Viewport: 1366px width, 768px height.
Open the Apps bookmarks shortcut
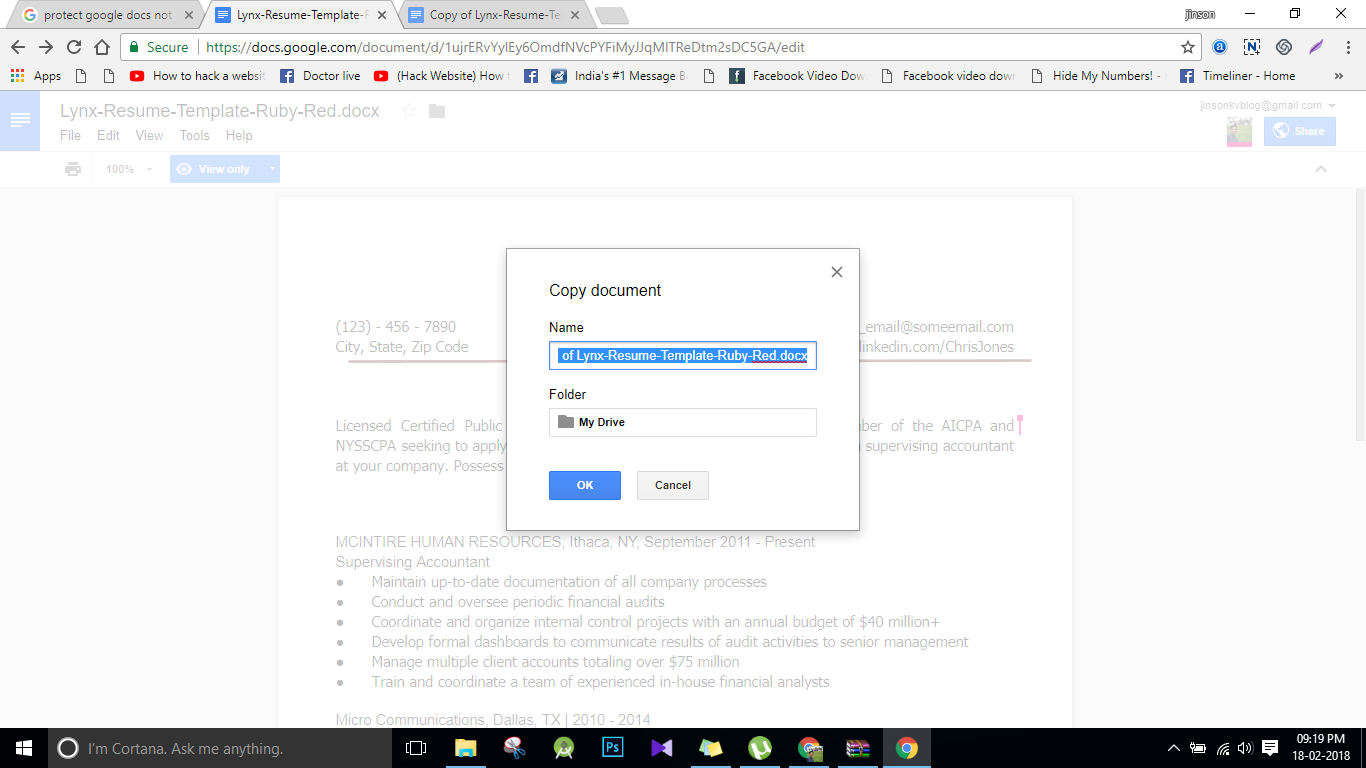tap(36, 76)
